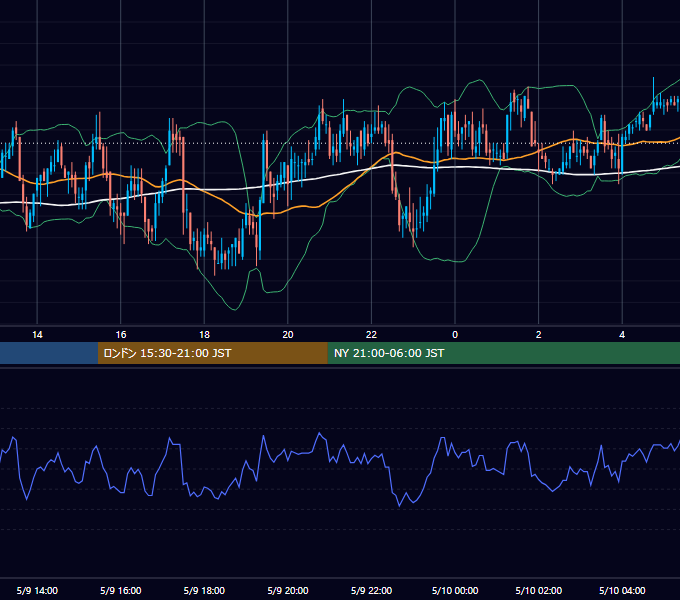Click hour label 4 under price chart
Screen dimensions: 680x600
tap(622, 335)
